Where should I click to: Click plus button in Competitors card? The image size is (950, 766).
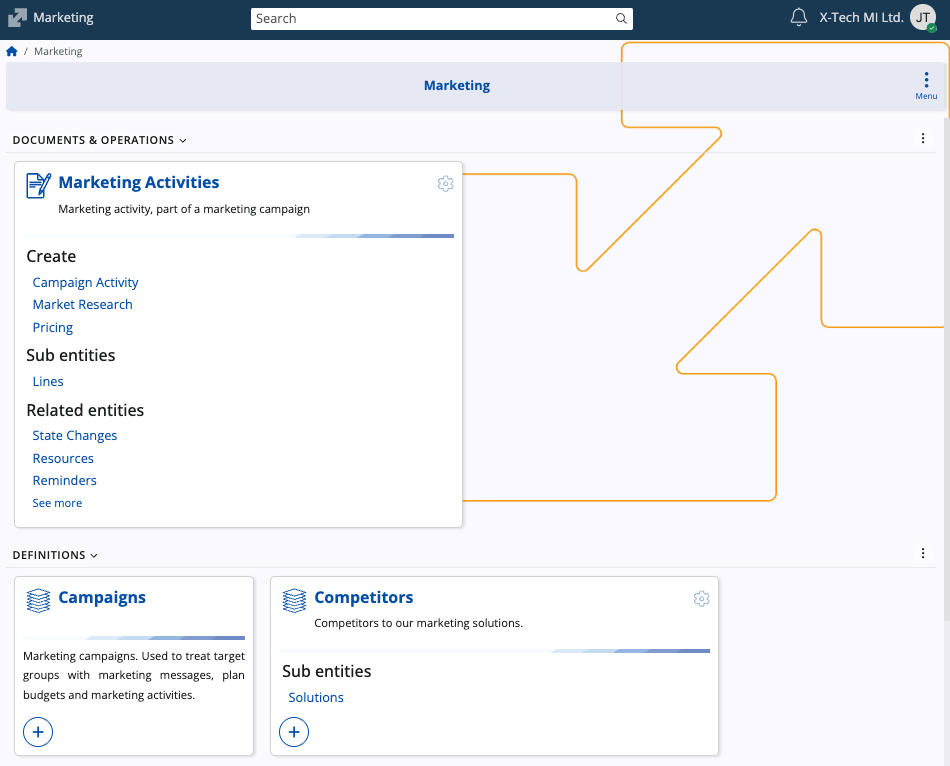pyautogui.click(x=294, y=732)
